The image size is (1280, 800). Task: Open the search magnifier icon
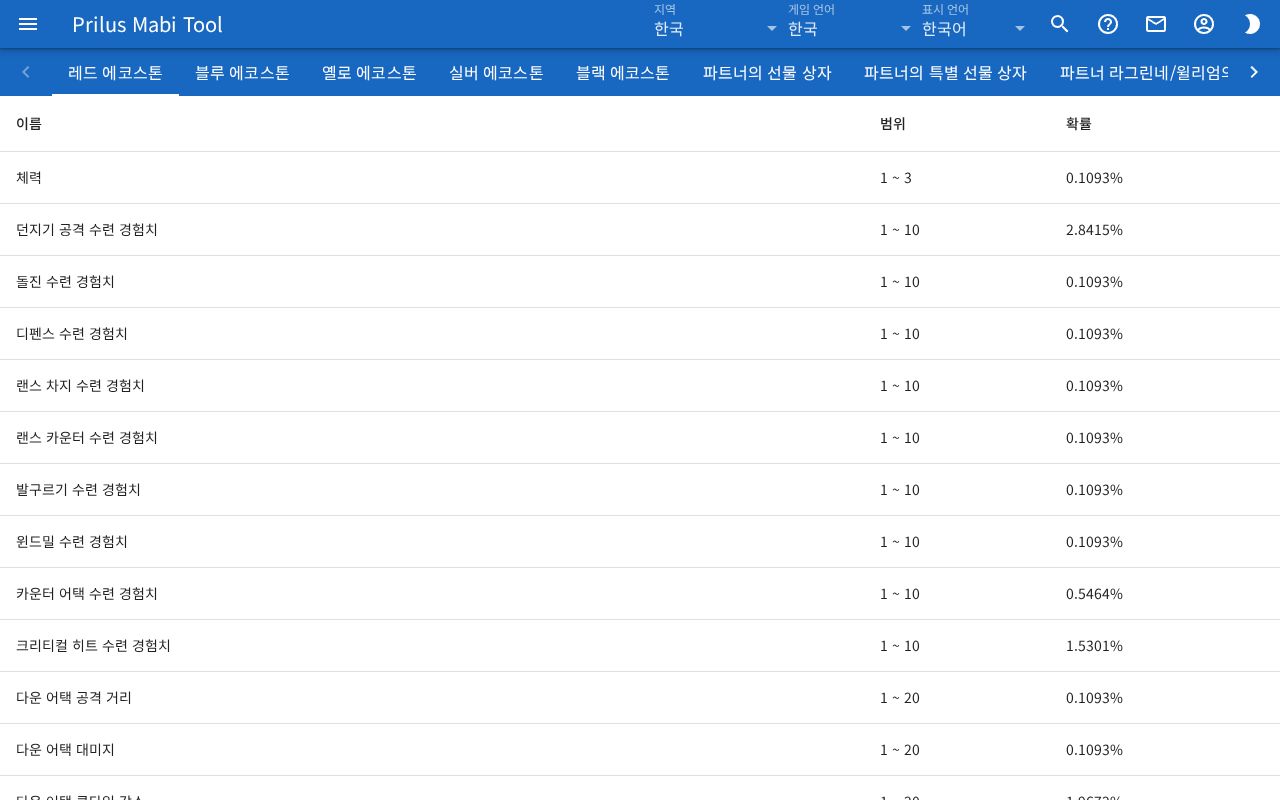click(1060, 24)
